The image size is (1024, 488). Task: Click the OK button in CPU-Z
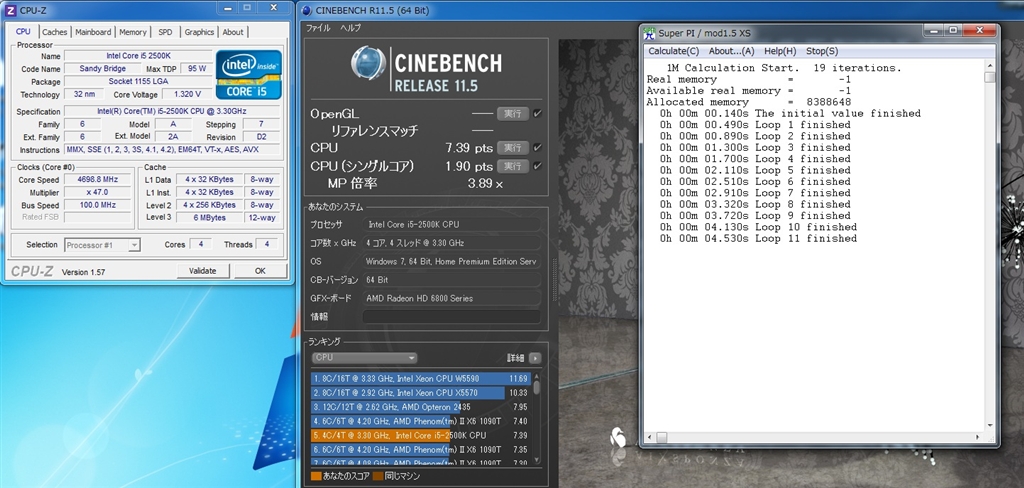click(x=260, y=270)
